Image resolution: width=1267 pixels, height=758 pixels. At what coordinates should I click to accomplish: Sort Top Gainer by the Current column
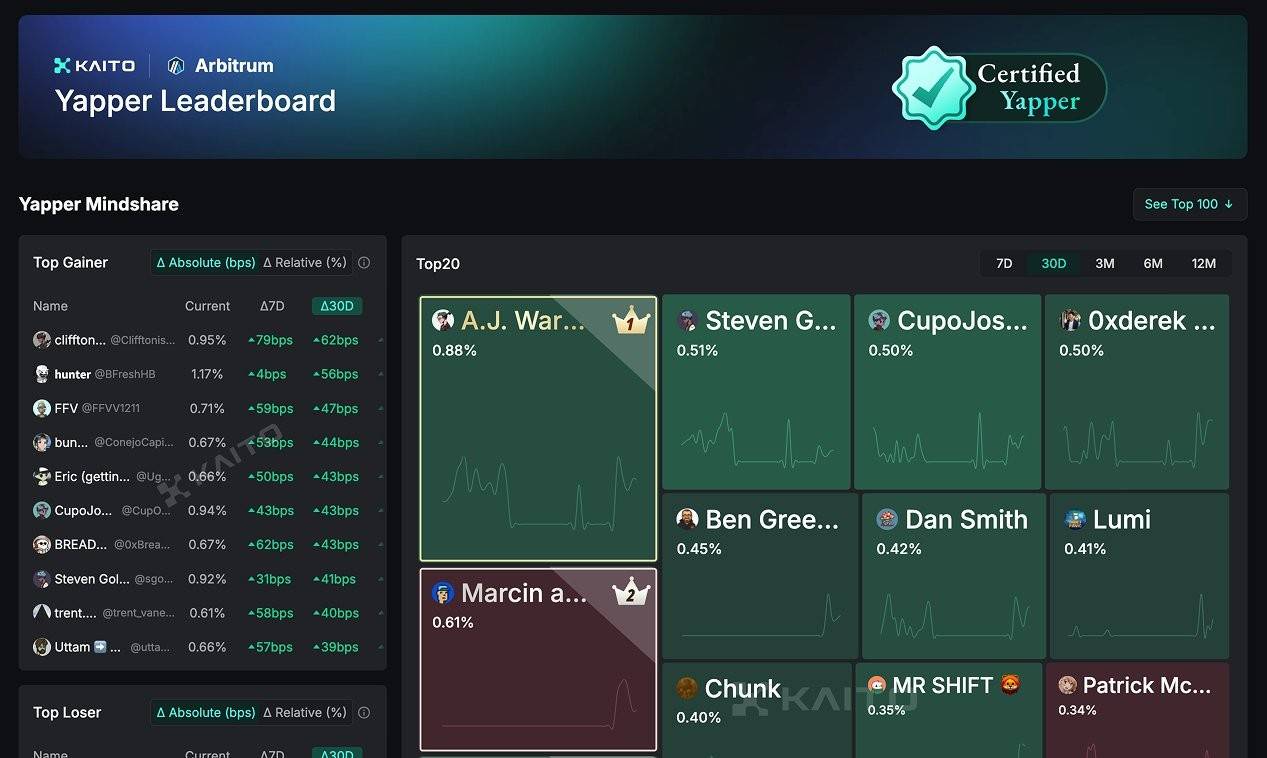[207, 306]
